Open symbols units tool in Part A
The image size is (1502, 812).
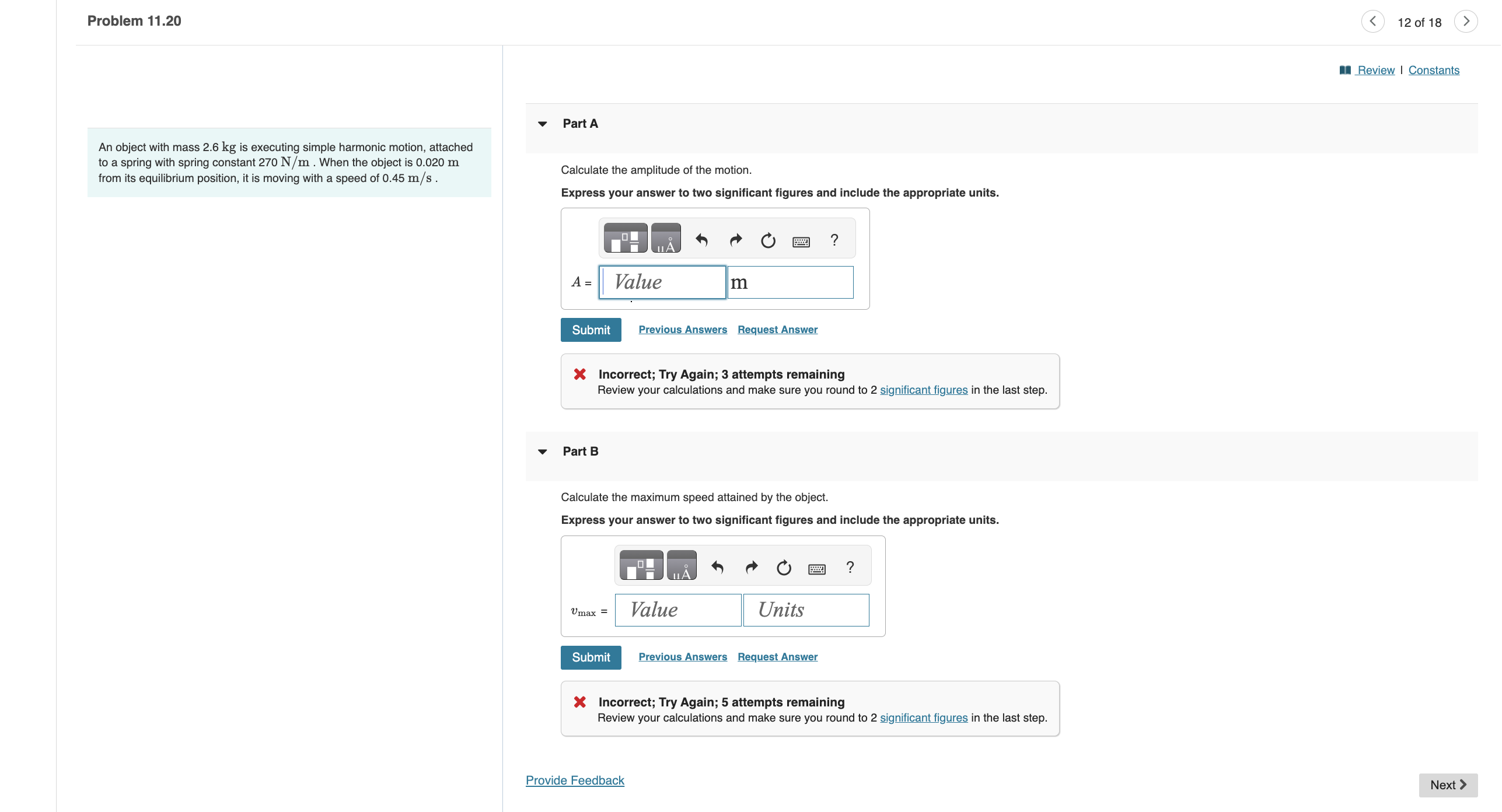pos(666,239)
